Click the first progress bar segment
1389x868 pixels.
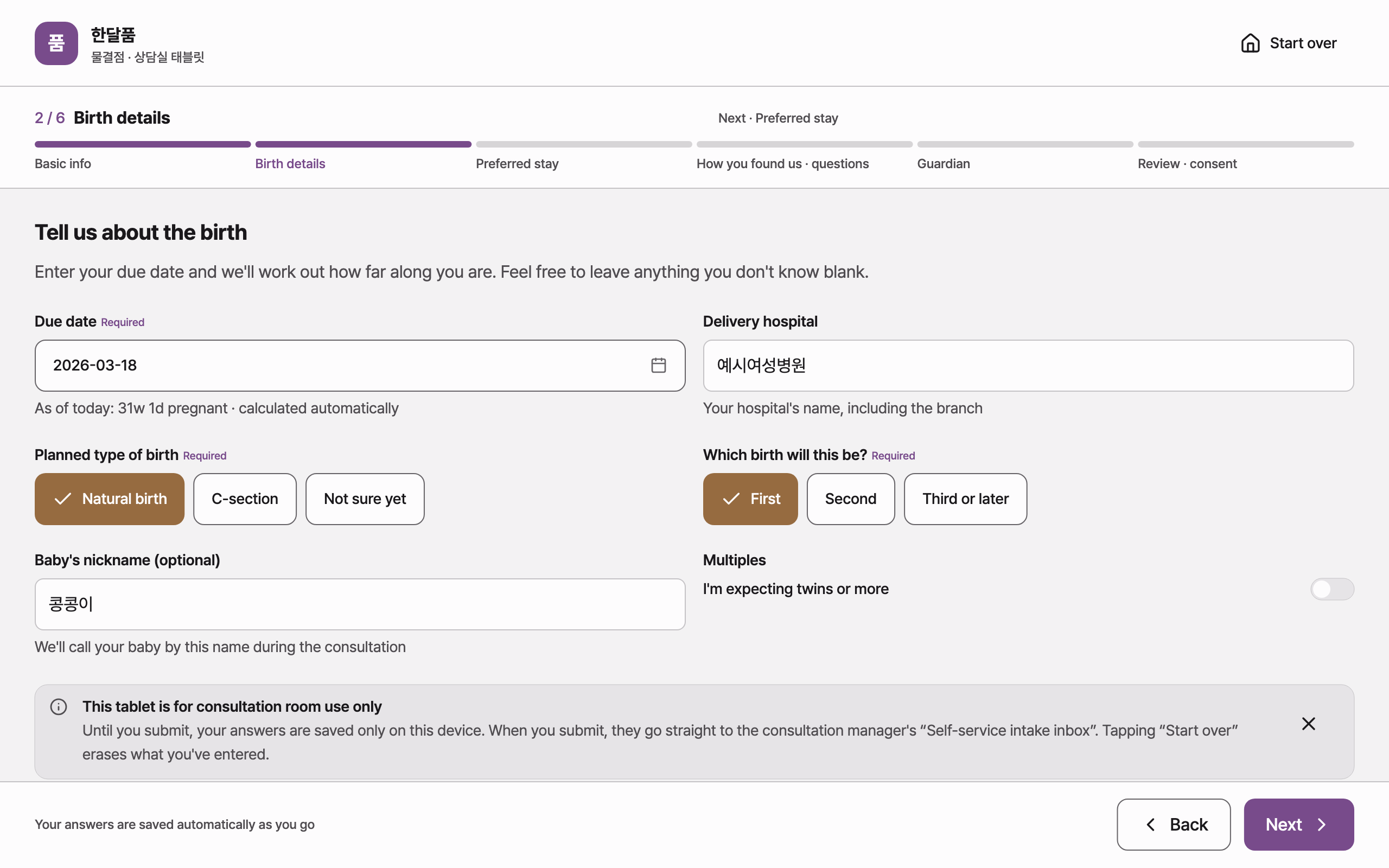(142, 144)
